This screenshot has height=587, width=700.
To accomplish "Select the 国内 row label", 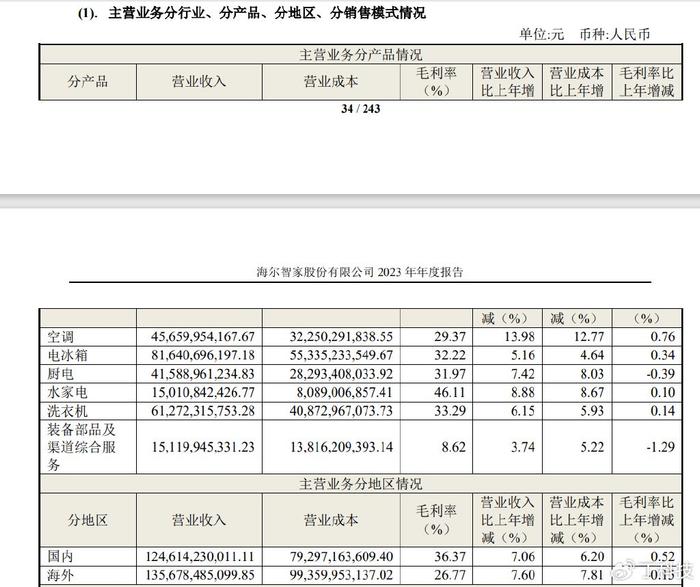I will tap(61, 557).
